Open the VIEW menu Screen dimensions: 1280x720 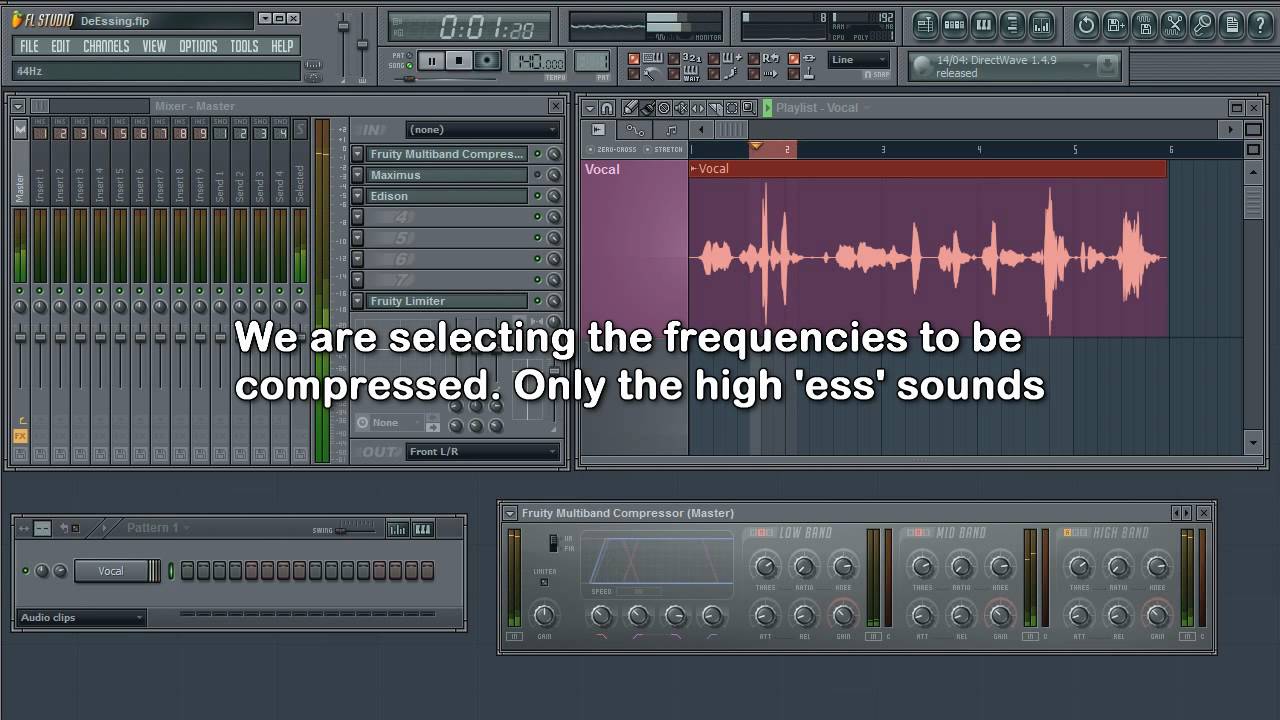coord(154,46)
